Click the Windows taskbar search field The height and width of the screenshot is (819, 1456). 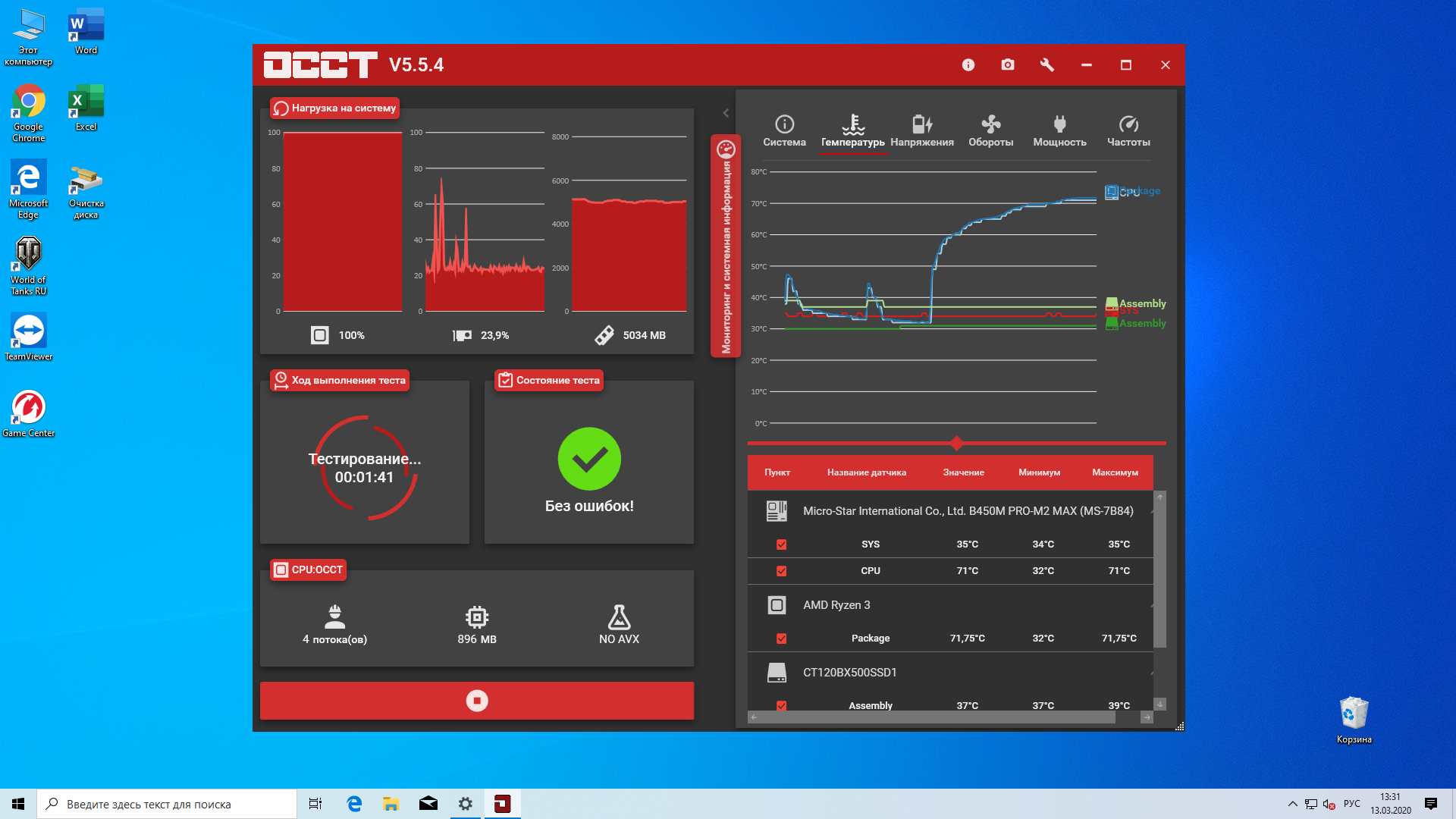click(x=167, y=804)
